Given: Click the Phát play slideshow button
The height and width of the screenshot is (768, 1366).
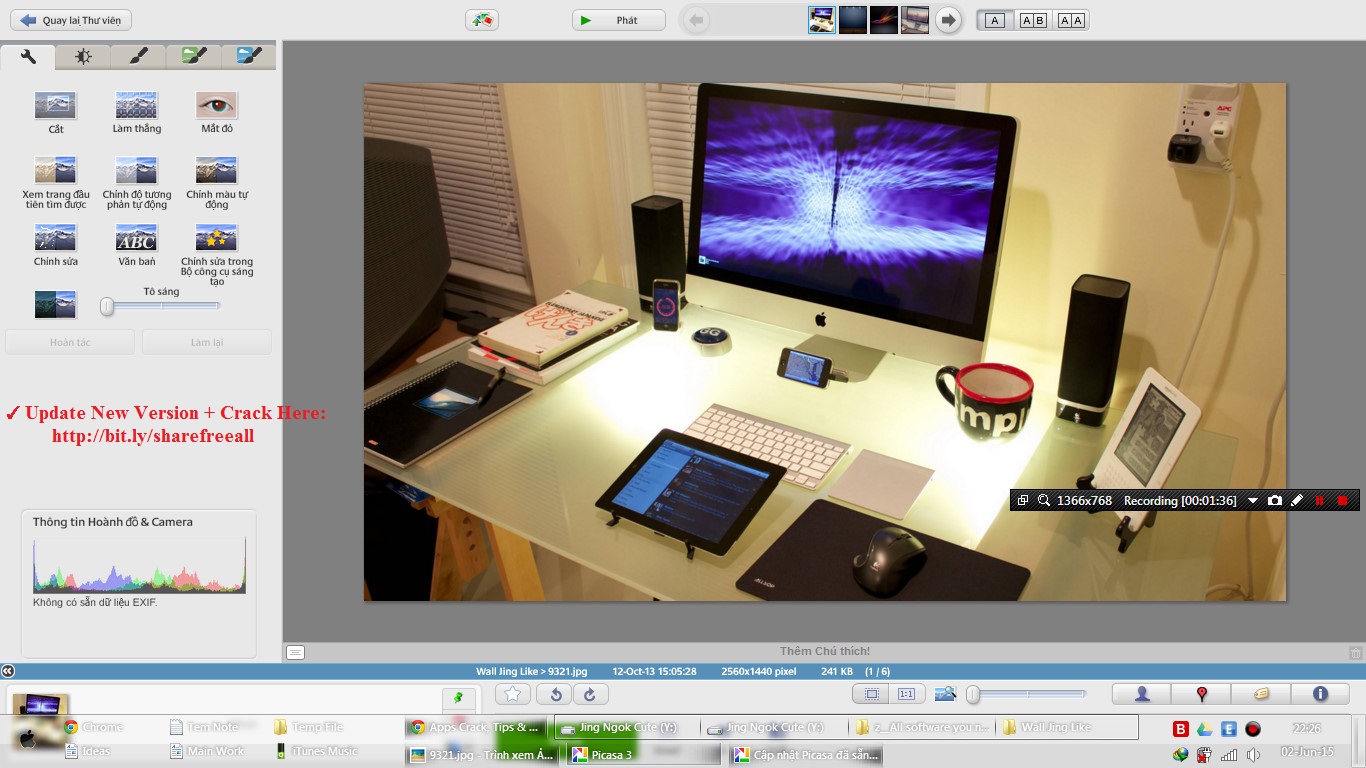Looking at the screenshot, I should point(619,20).
